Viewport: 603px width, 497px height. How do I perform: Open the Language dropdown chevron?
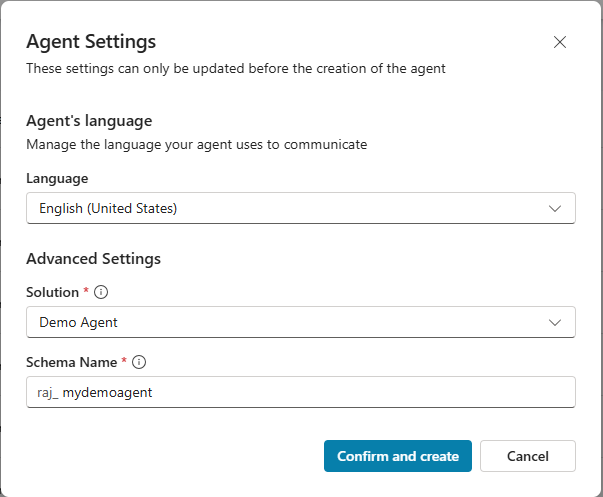(x=556, y=208)
